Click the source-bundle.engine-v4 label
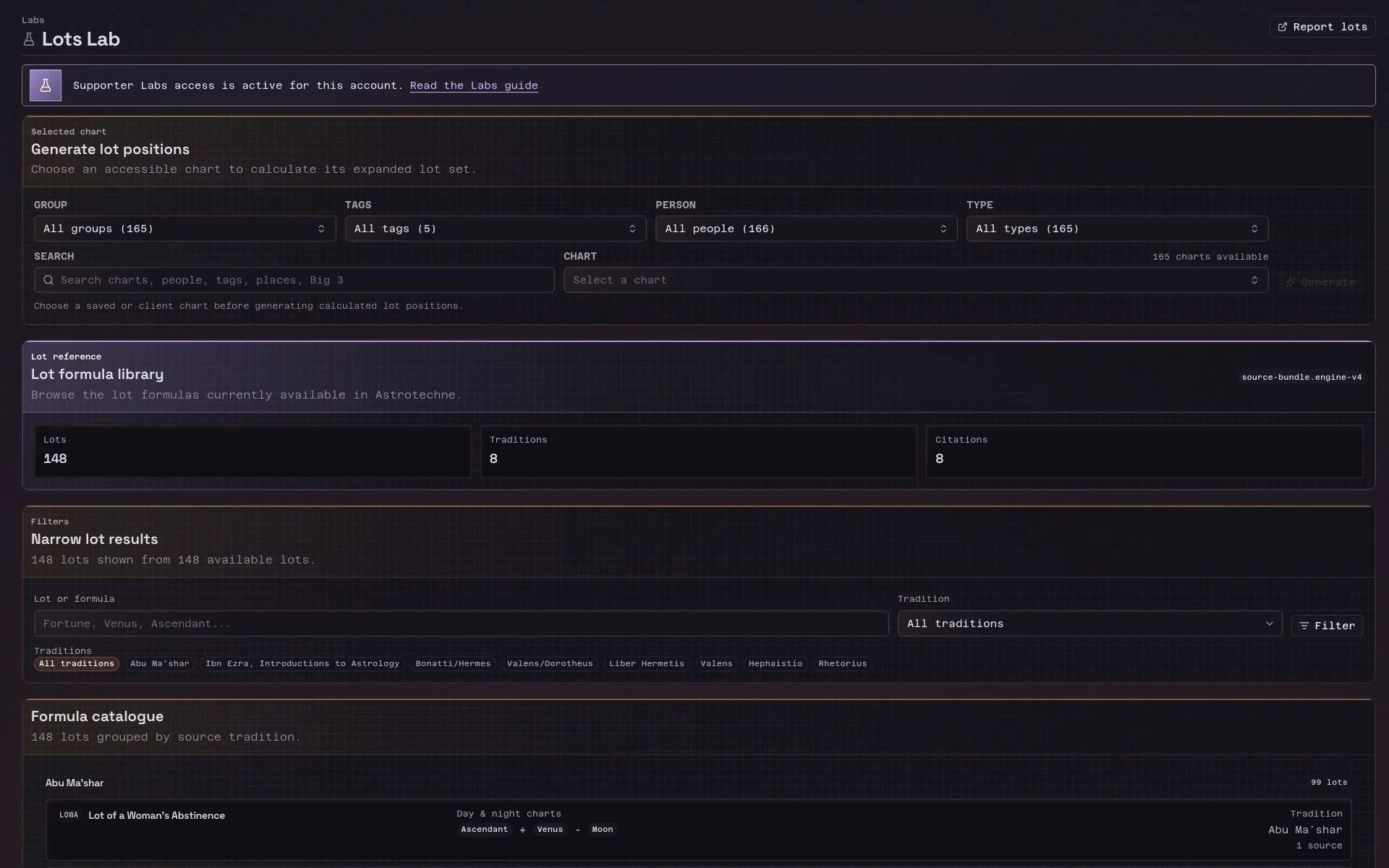The height and width of the screenshot is (868, 1389). 1301,377
